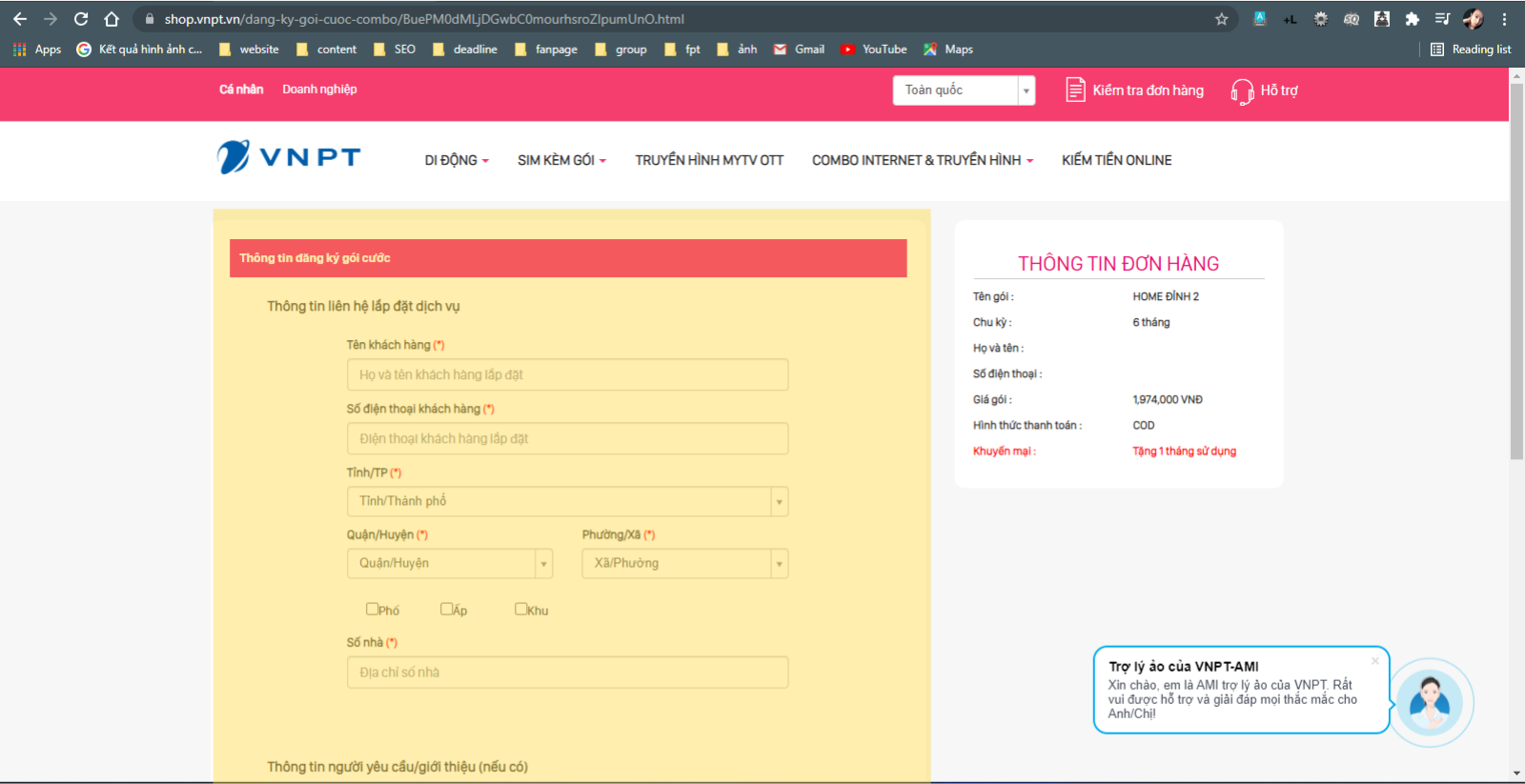Open the YouTube bookmark

pyautogui.click(x=874, y=50)
